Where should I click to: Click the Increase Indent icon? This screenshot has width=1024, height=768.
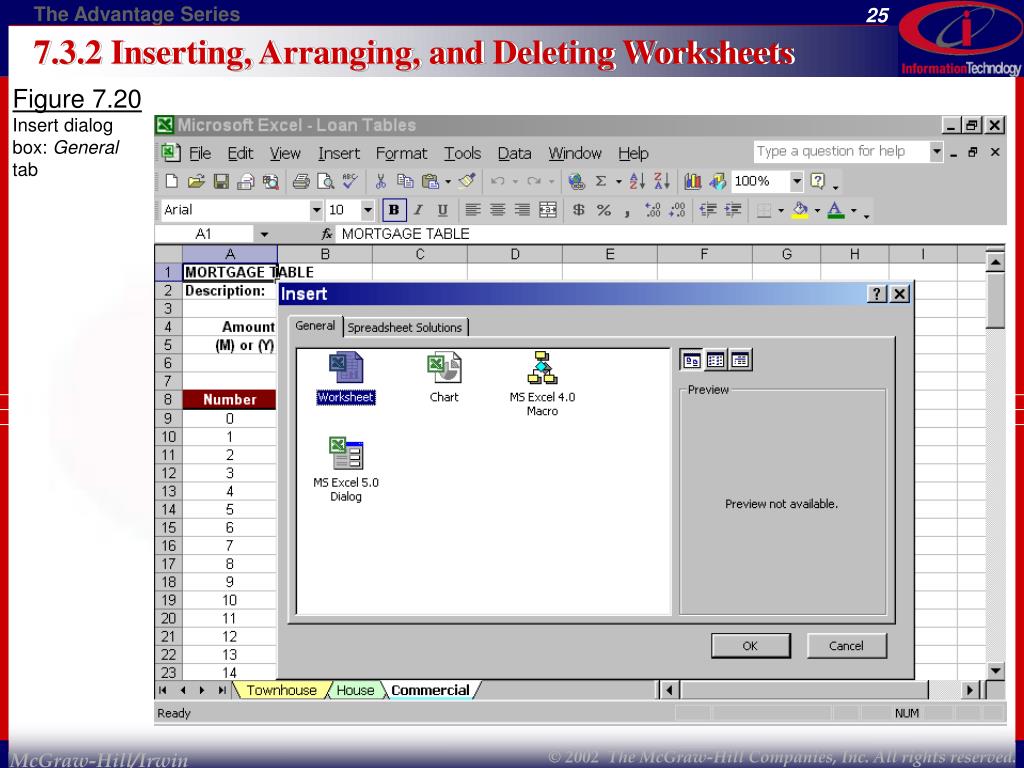tap(733, 210)
